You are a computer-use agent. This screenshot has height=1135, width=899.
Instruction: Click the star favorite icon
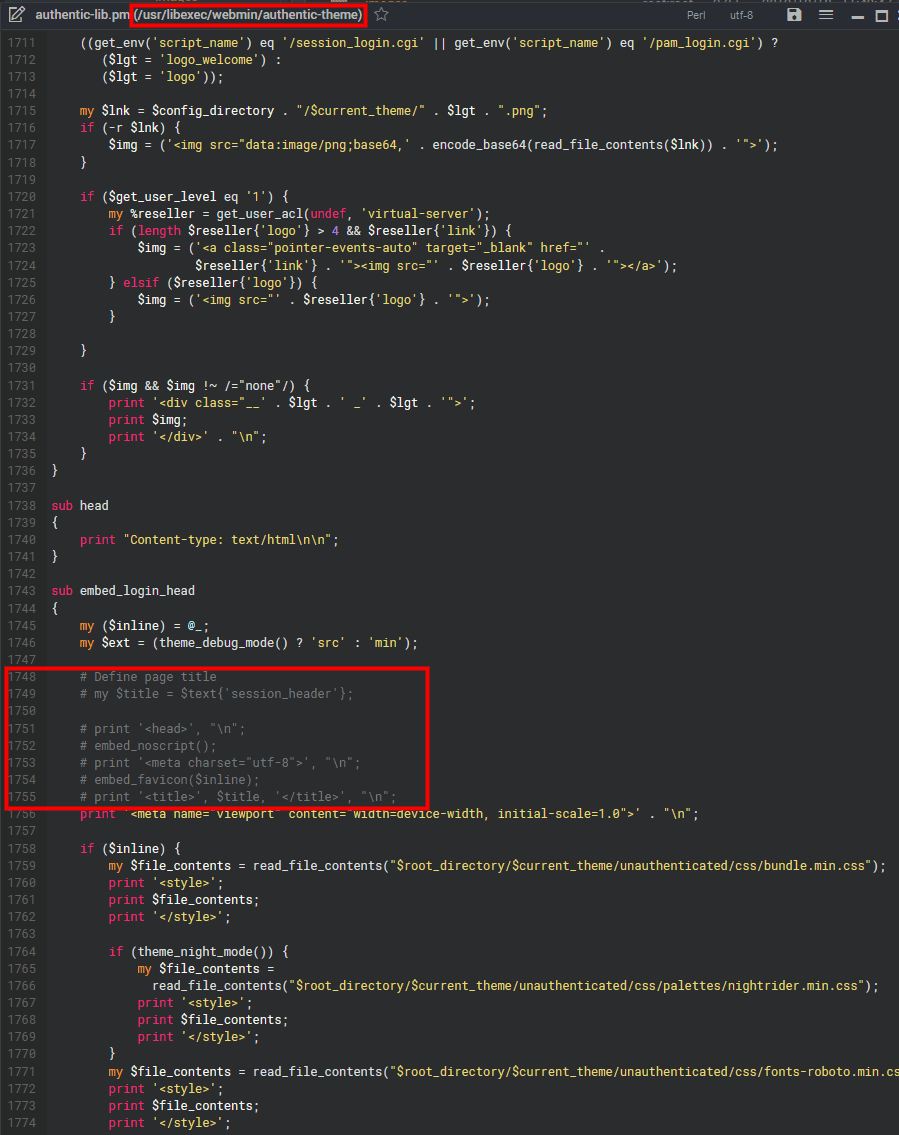pyautogui.click(x=381, y=14)
